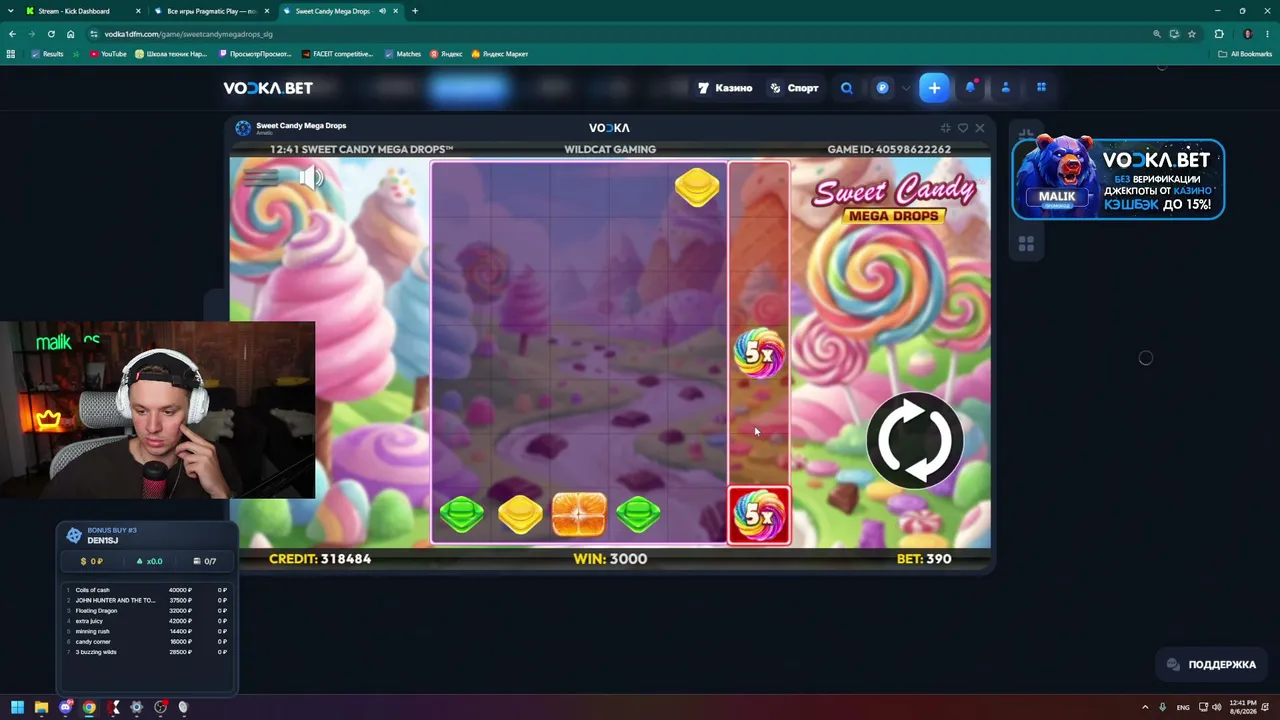Close the Sweet Candy Mega Drops game panel
The image size is (1280, 720).
click(x=980, y=128)
